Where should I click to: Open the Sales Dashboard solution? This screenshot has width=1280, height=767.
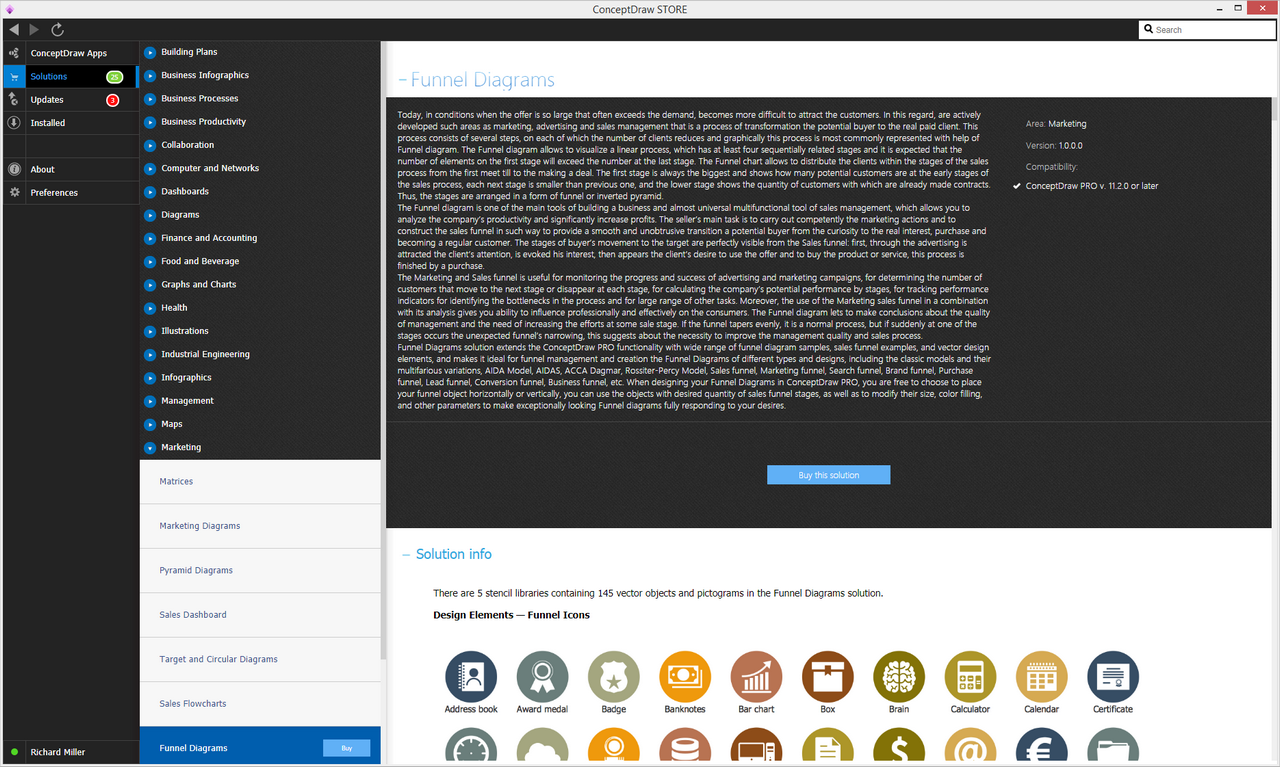pos(260,615)
